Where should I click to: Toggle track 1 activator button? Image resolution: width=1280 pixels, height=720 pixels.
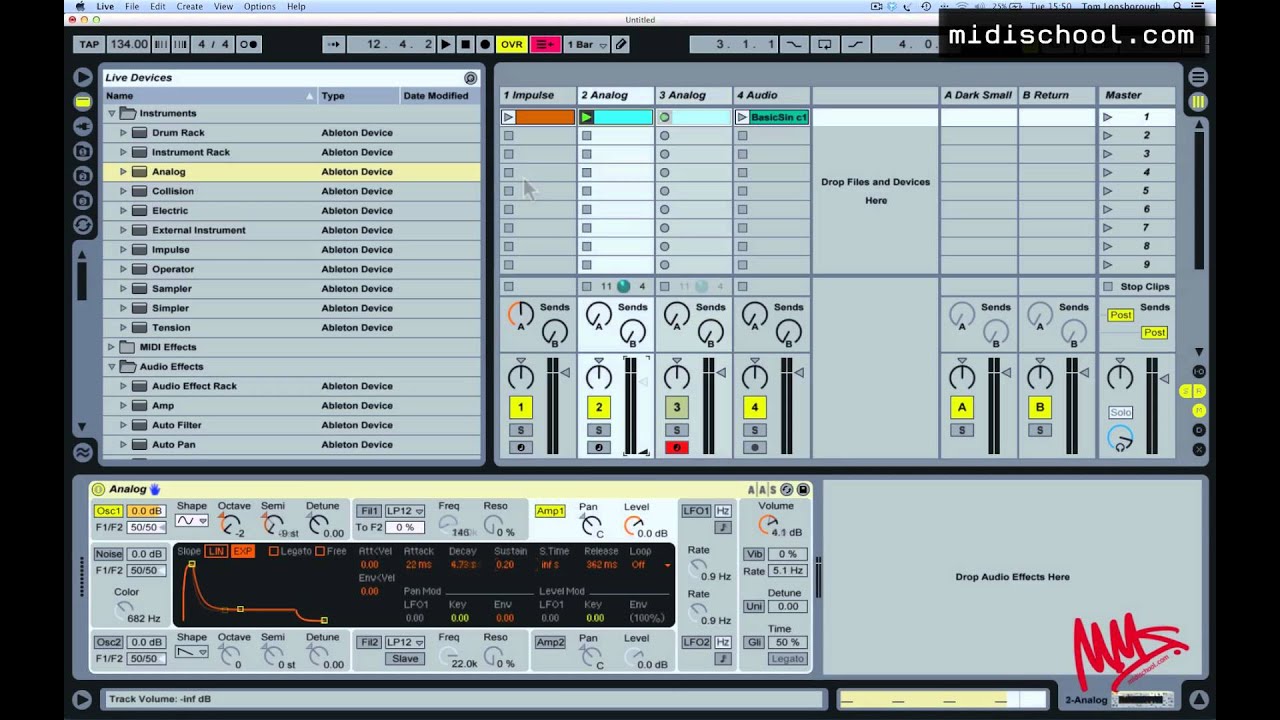(520, 407)
